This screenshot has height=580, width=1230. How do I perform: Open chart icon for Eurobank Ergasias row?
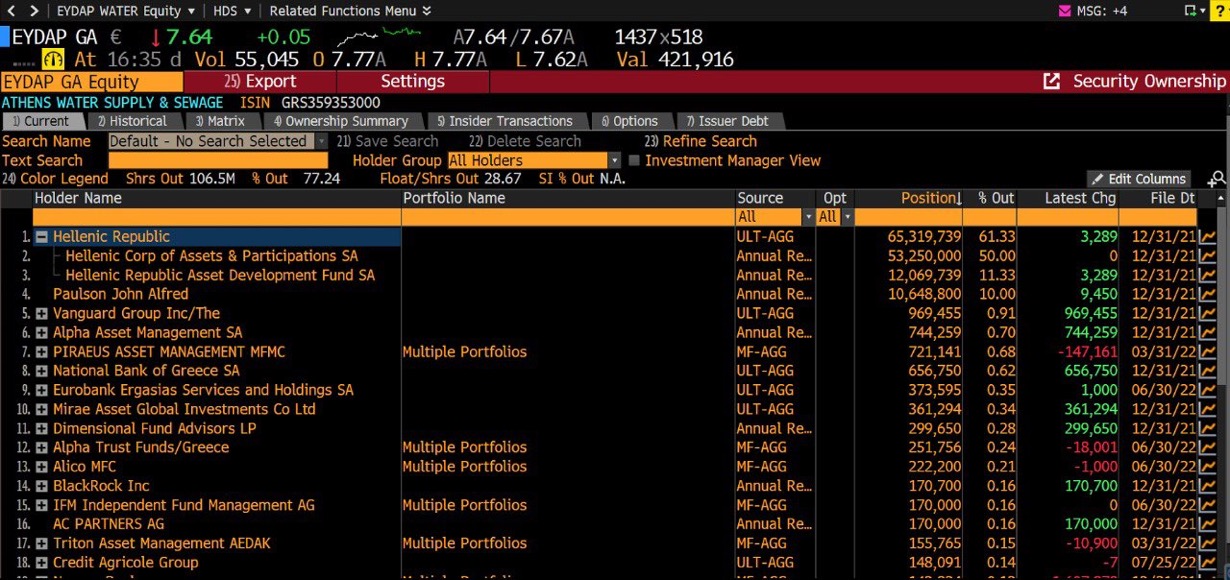[1208, 390]
